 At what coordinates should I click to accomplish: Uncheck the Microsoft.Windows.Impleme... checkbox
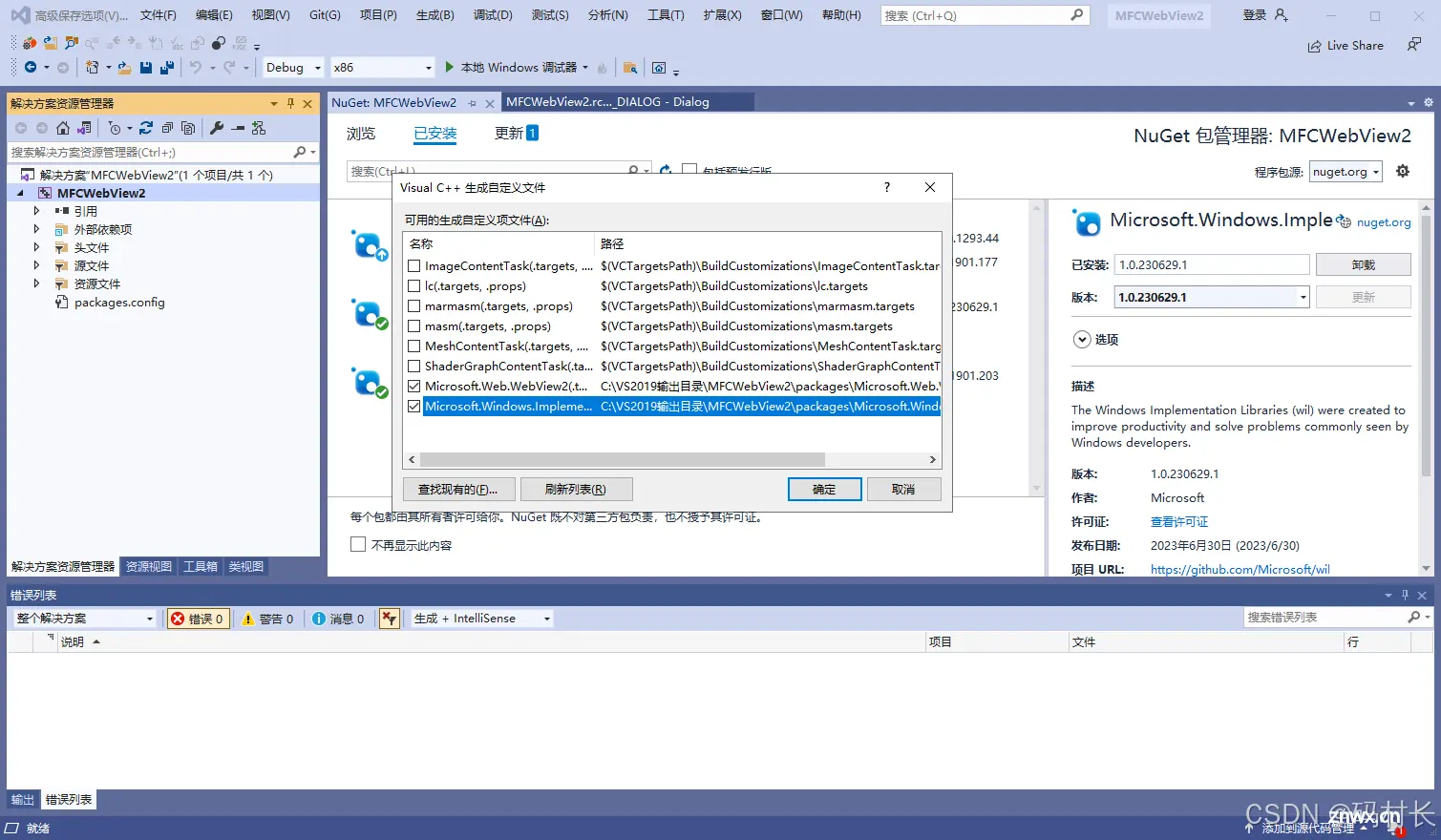click(413, 407)
